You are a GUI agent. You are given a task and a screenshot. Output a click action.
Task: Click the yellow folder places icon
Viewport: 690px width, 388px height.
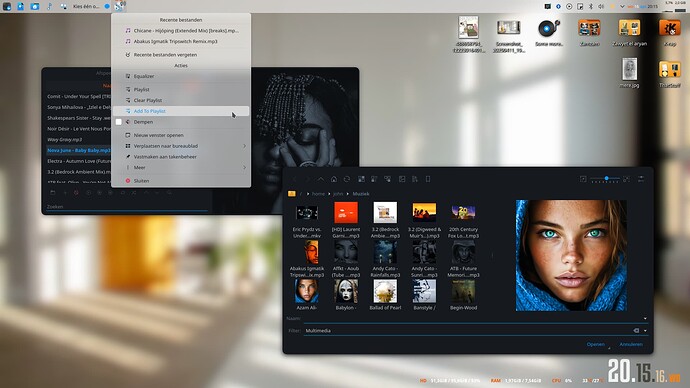pos(291,194)
